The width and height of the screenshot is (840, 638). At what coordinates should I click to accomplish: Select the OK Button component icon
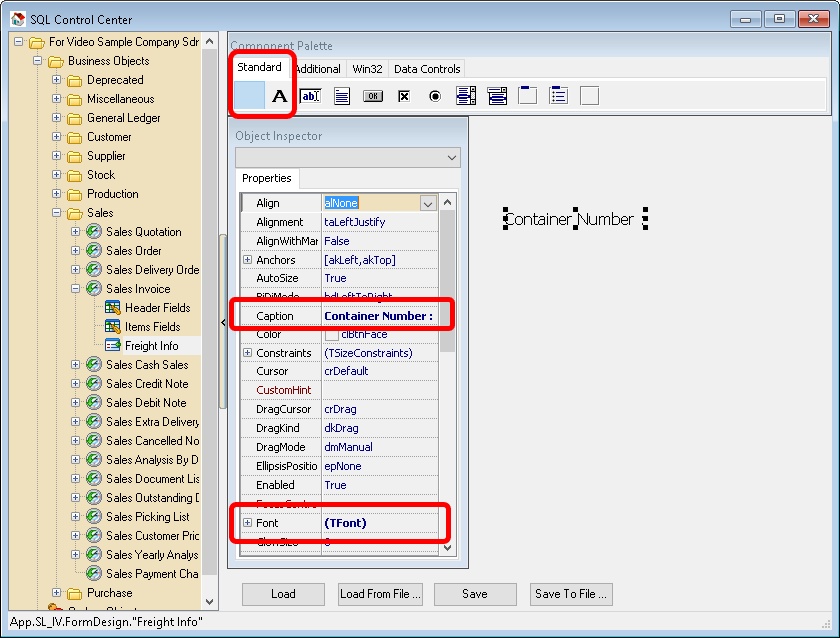point(373,96)
